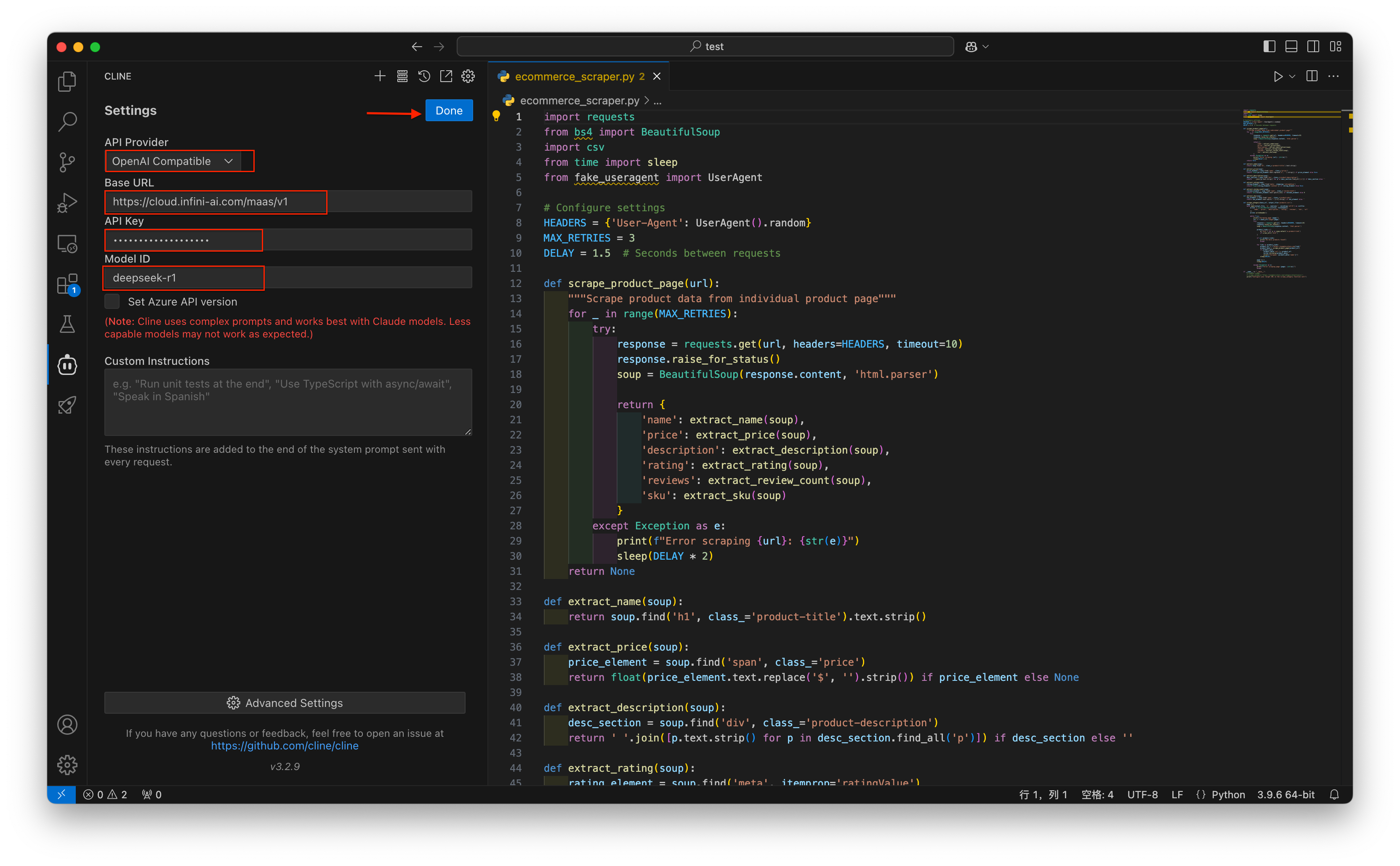Click the Python language mode in status bar

pyautogui.click(x=1227, y=794)
